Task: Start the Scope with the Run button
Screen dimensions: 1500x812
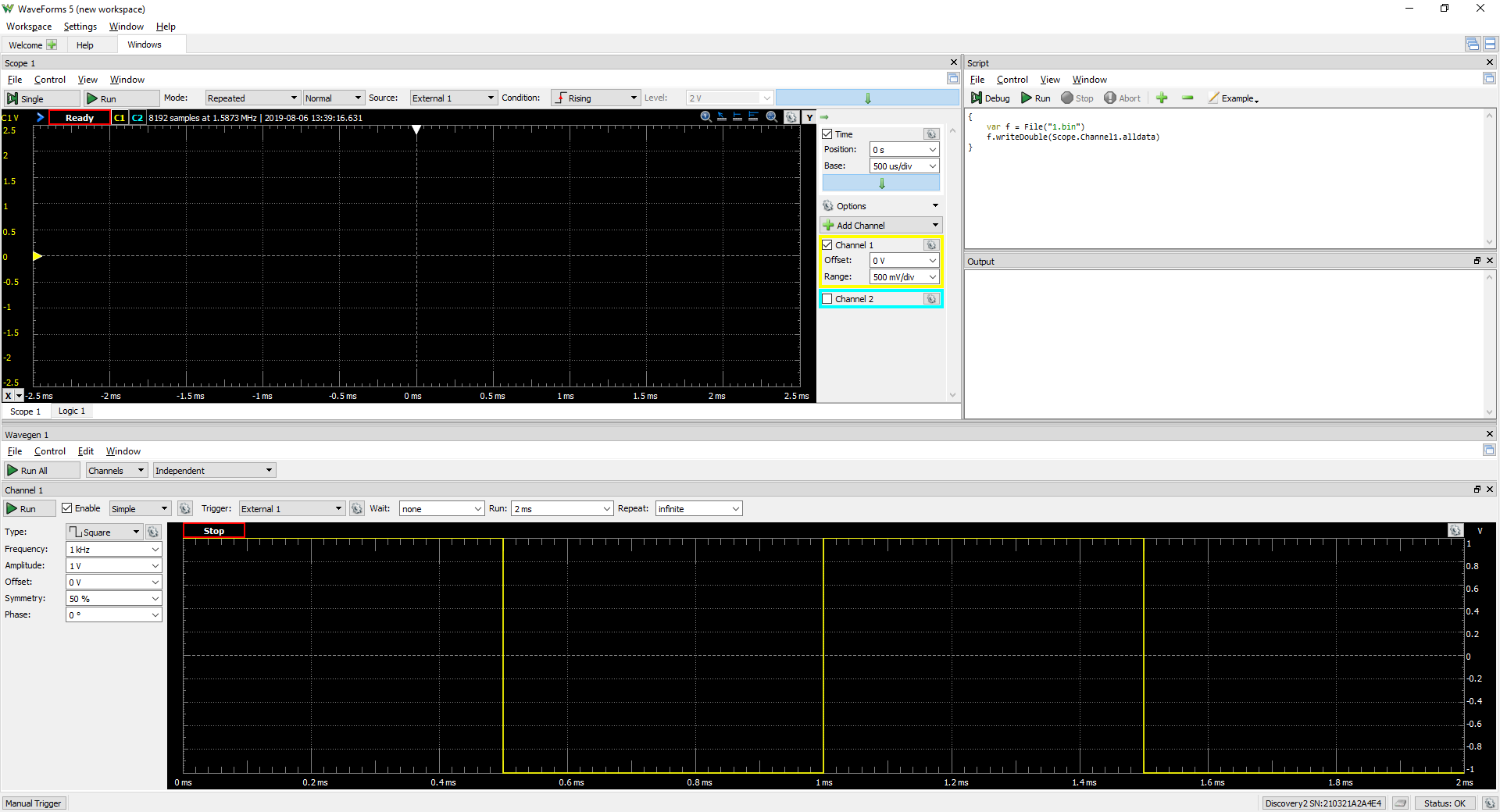Action: click(121, 98)
